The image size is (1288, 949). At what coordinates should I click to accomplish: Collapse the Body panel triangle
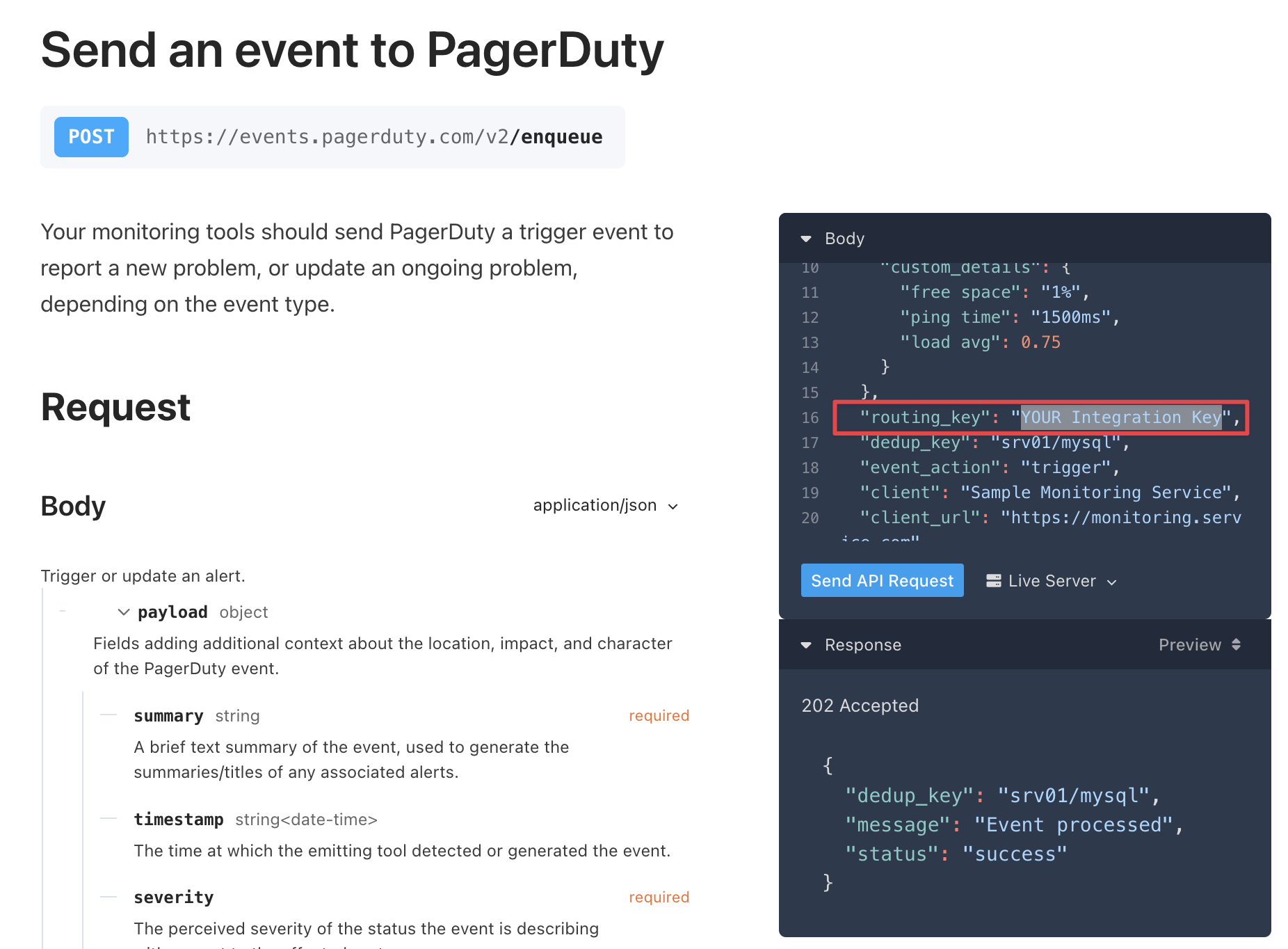click(806, 239)
